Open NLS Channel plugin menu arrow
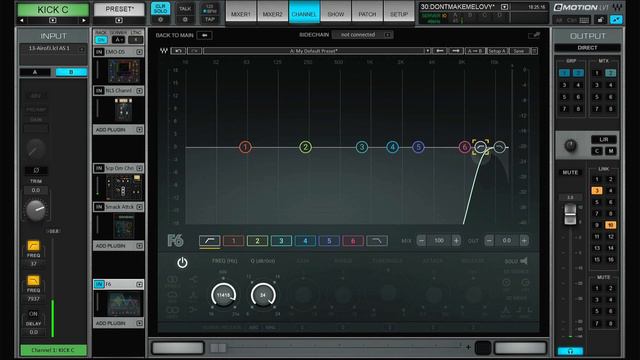 (x=140, y=91)
